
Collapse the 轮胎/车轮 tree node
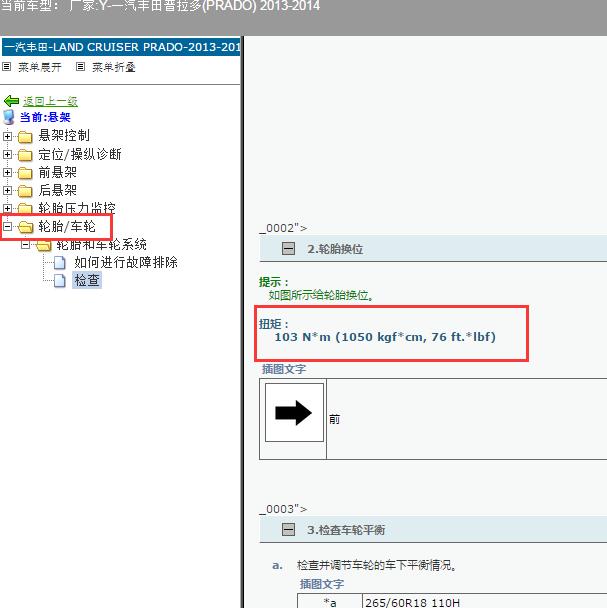[x=7, y=226]
